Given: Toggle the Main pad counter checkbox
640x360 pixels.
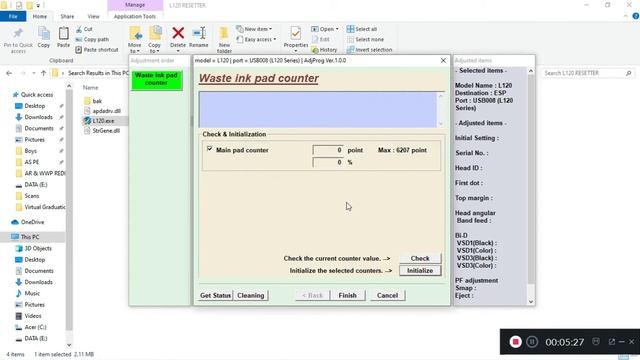Looking at the screenshot, I should [209, 149].
